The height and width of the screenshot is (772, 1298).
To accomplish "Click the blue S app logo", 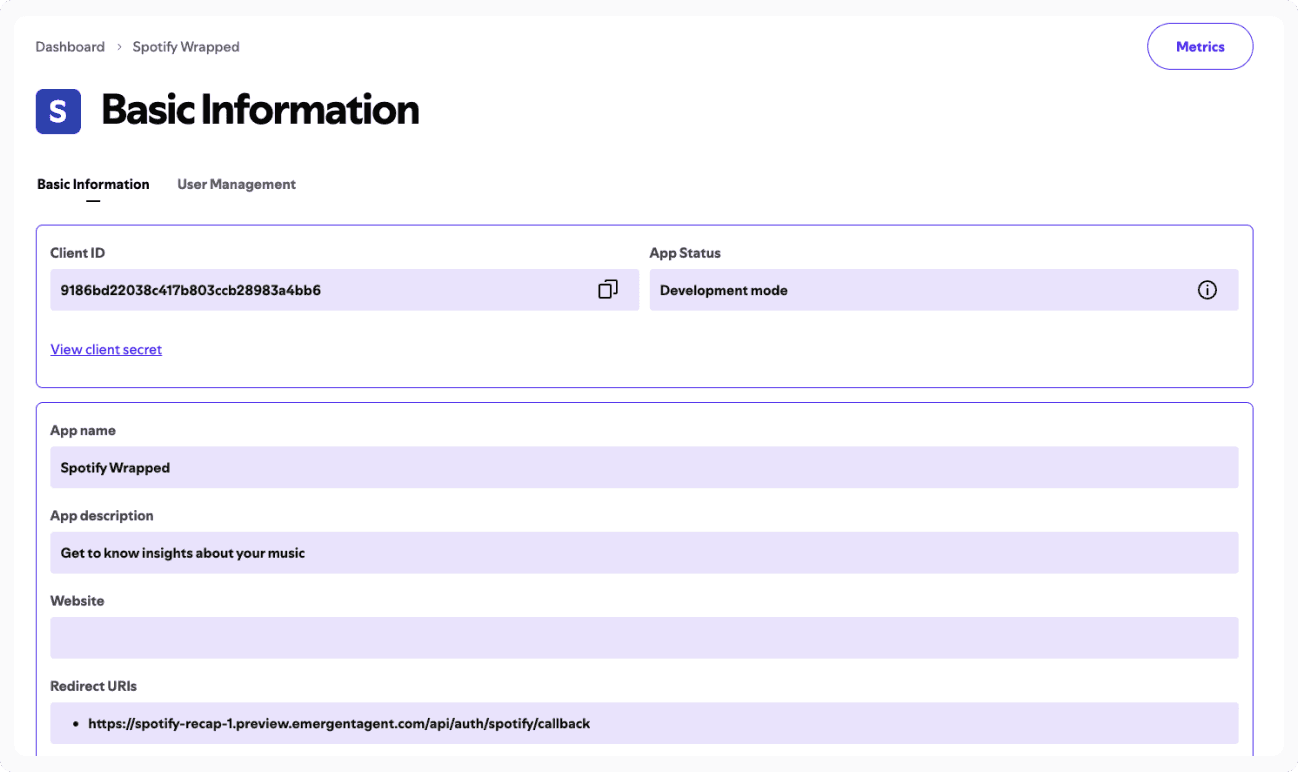I will pos(58,111).
